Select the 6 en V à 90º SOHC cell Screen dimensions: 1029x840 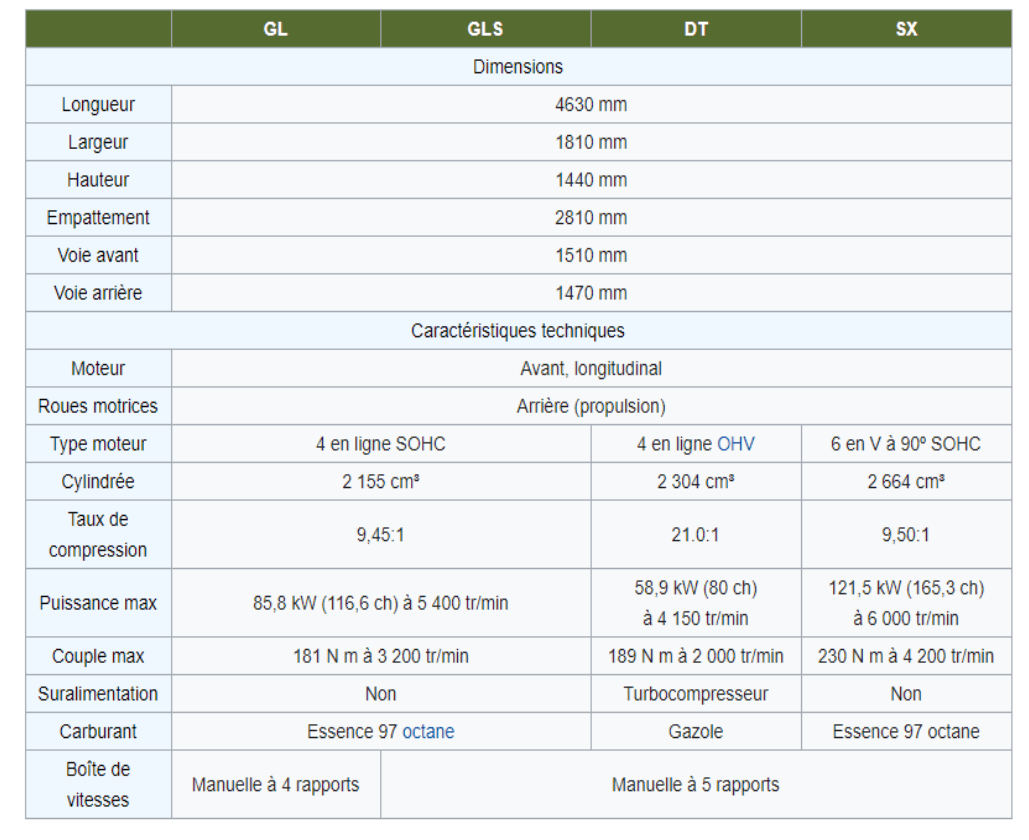(x=906, y=444)
